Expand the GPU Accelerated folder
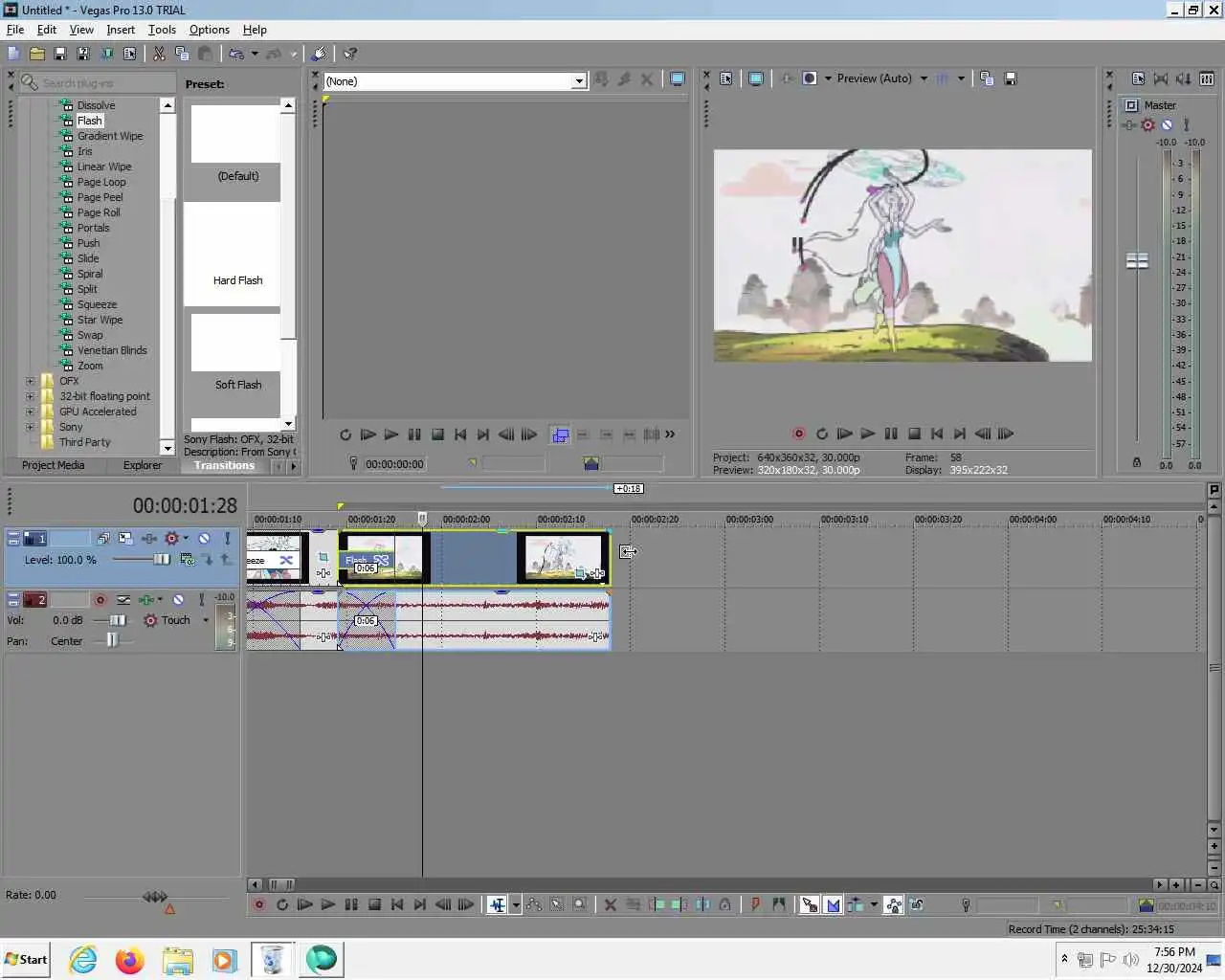 coord(30,412)
